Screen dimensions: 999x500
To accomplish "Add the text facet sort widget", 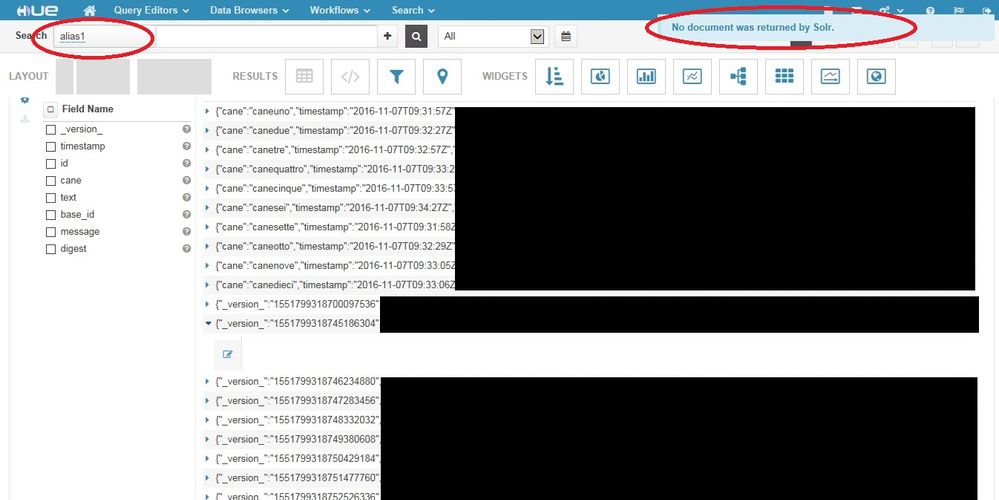I will 554,76.
